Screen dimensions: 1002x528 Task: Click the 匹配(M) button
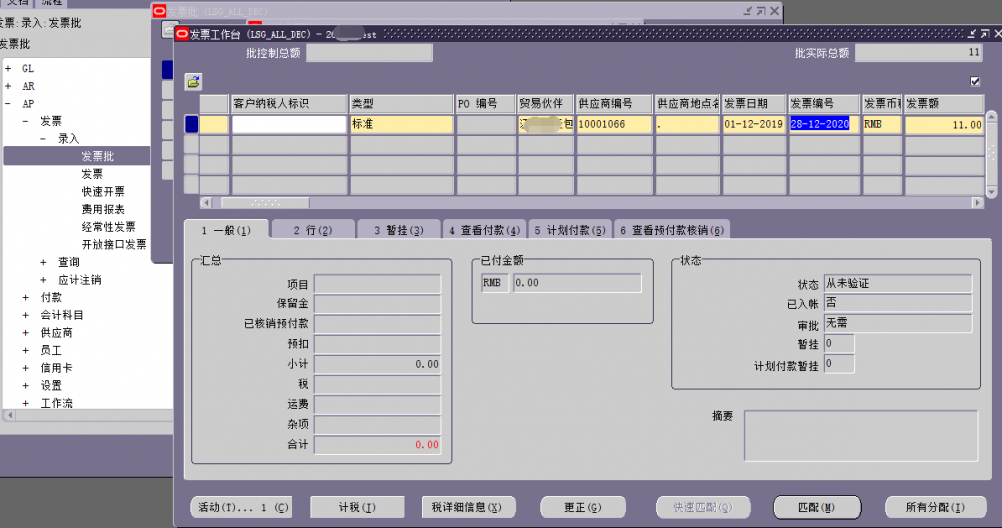816,507
